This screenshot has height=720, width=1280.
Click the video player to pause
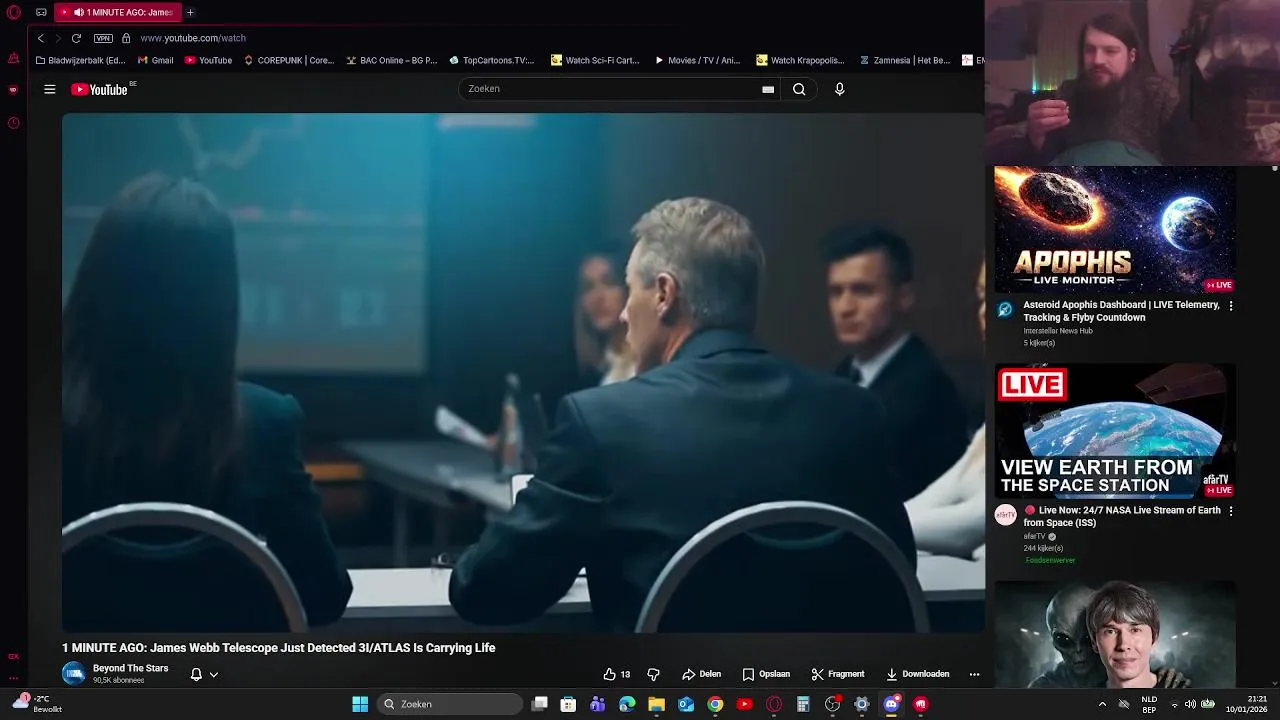point(523,372)
